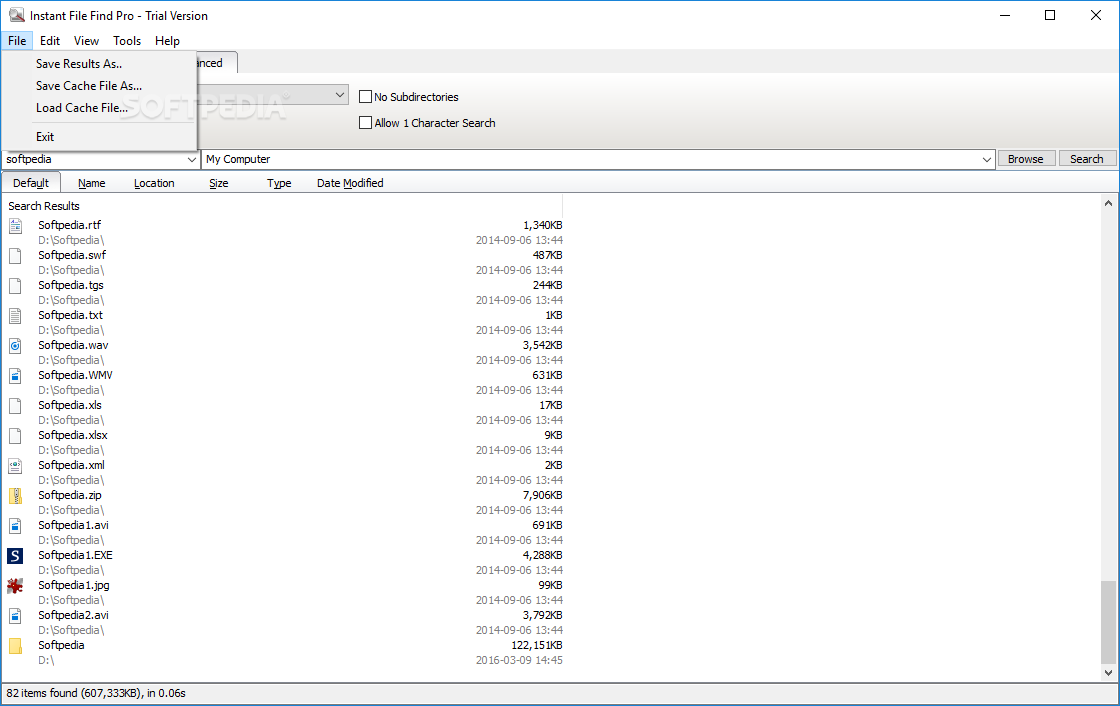The image size is (1120, 706).
Task: Select the Softpedia.swf file name
Action: coord(72,255)
